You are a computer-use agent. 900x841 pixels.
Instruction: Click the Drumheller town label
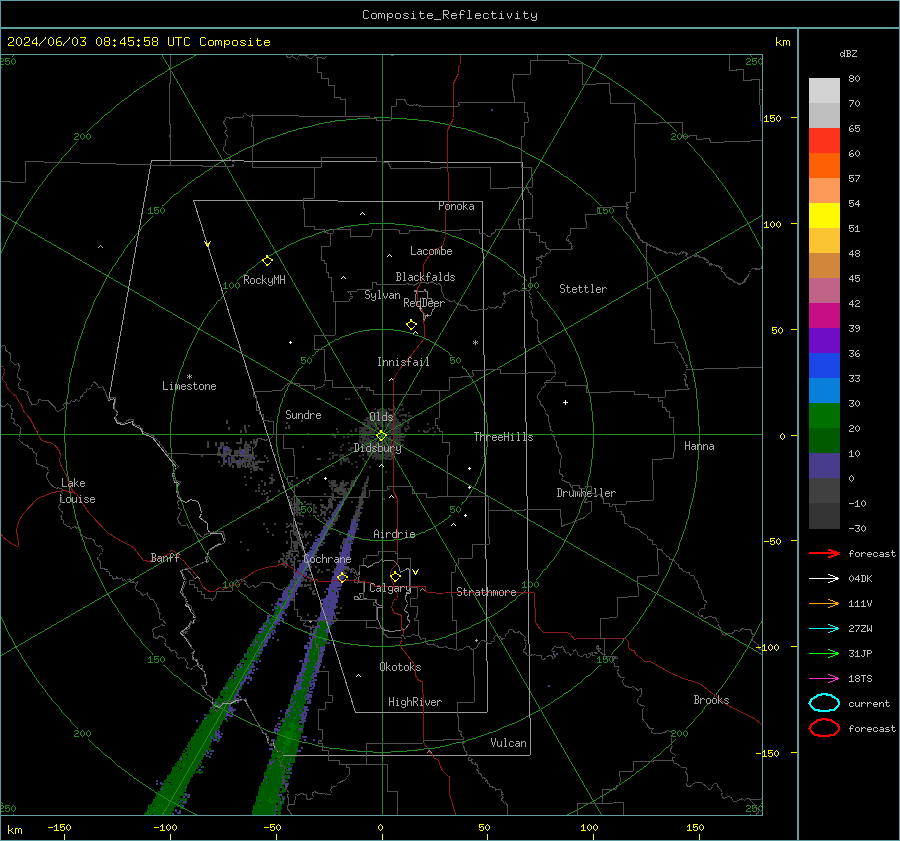[586, 493]
